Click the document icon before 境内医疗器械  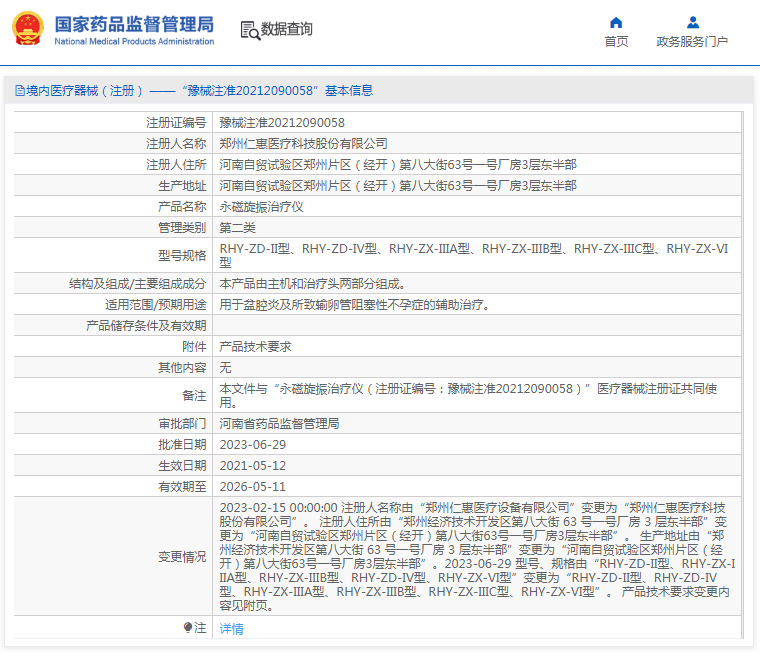point(20,91)
